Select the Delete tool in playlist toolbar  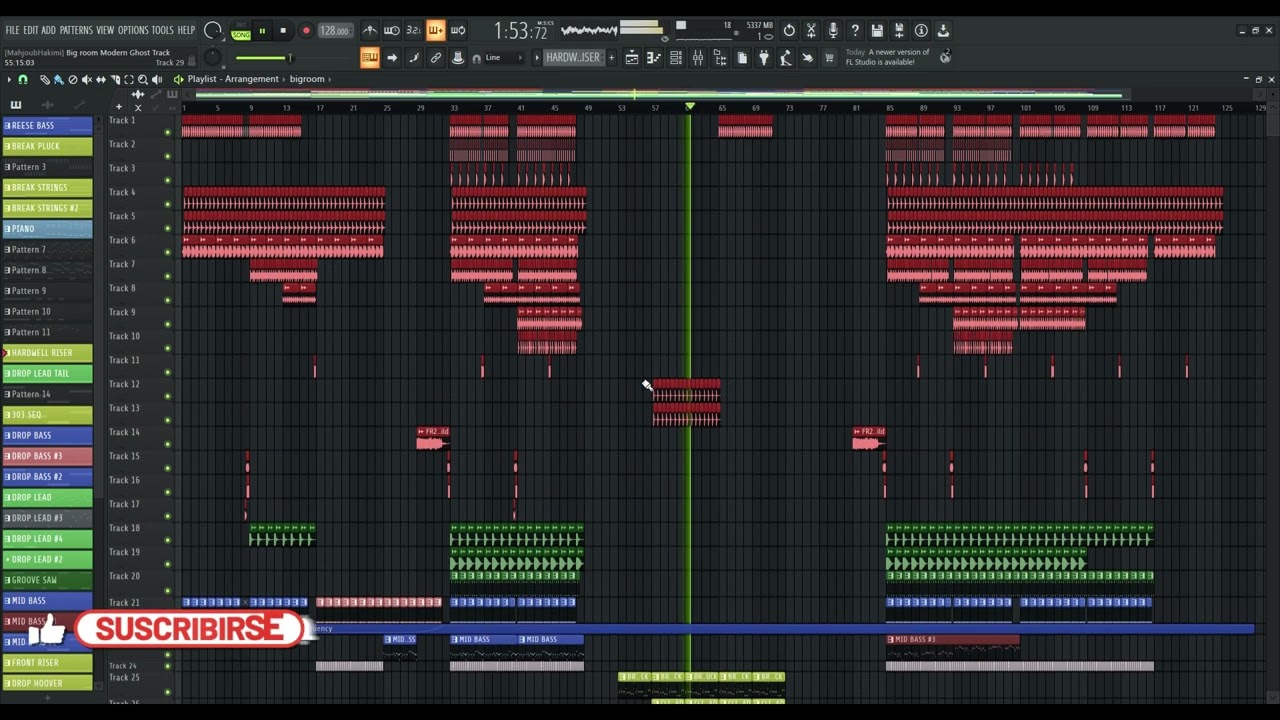click(73, 79)
